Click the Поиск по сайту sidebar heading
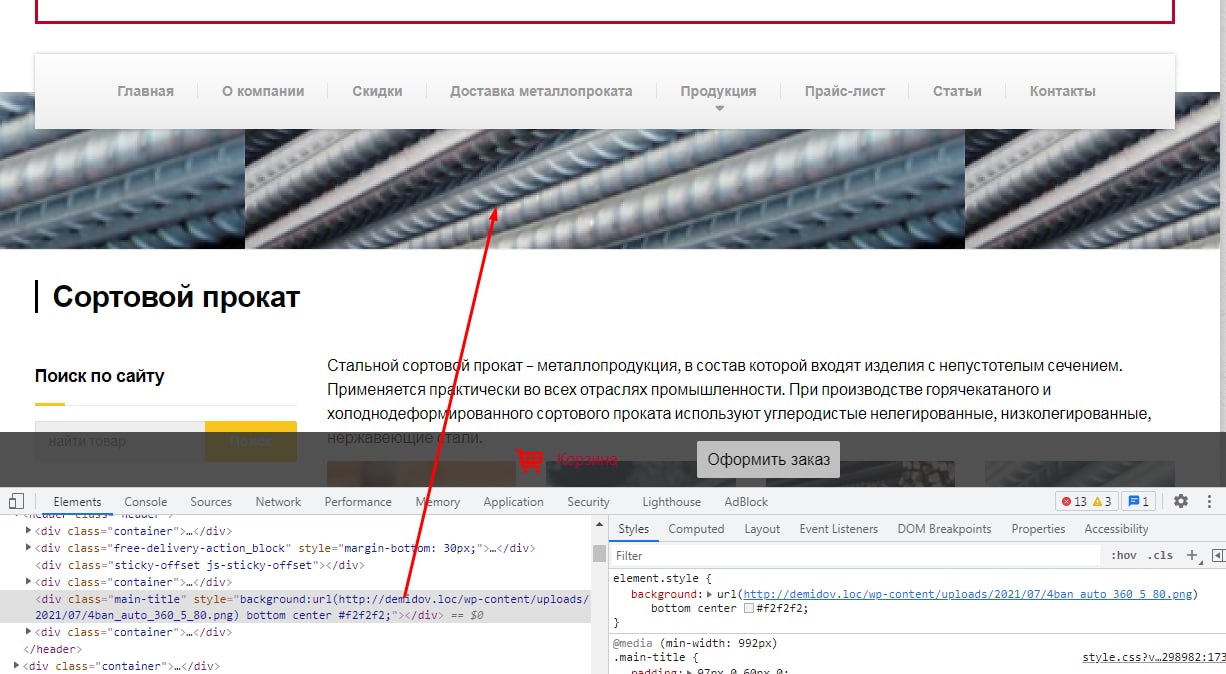This screenshot has width=1226, height=674. 100,376
